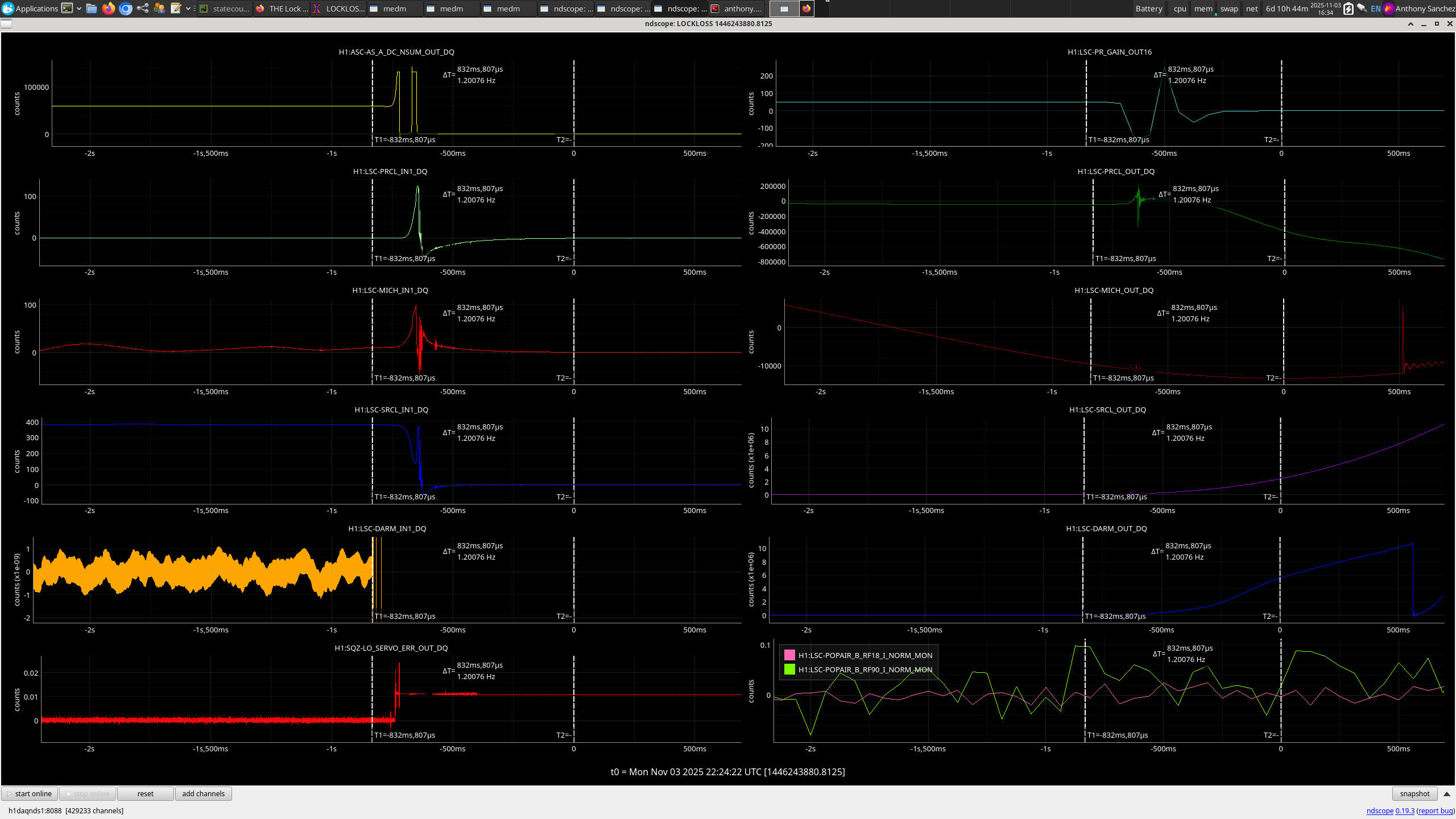Toggle RF90_I_NORM_MON green legend entry

789,669
